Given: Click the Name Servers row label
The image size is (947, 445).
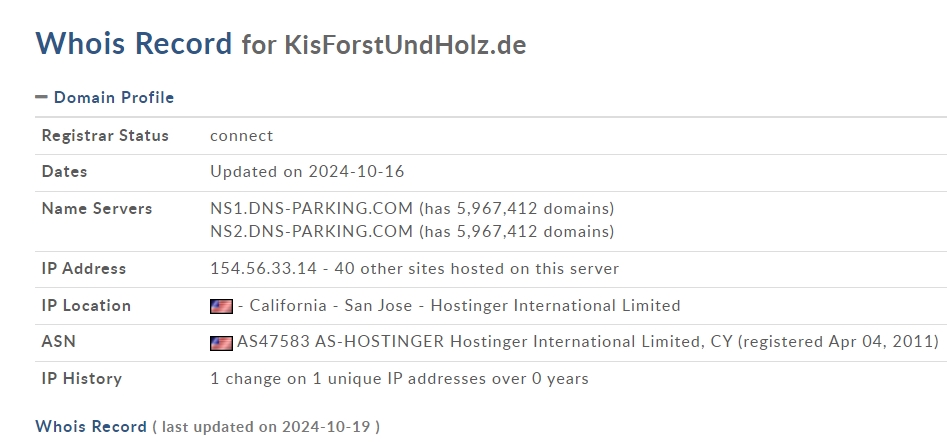Looking at the screenshot, I should (x=97, y=208).
